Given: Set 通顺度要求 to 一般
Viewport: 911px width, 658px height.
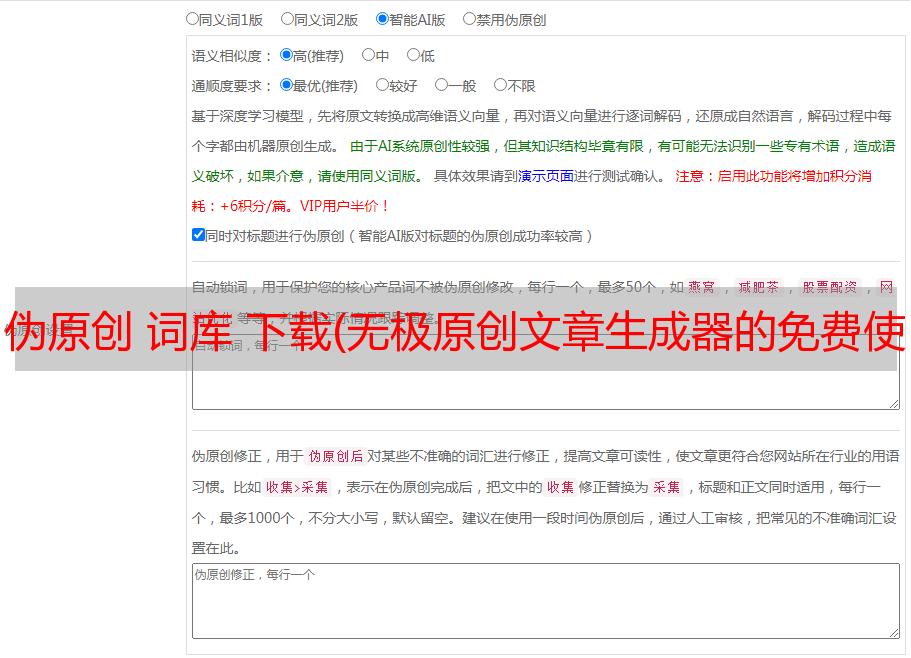Looking at the screenshot, I should [442, 85].
